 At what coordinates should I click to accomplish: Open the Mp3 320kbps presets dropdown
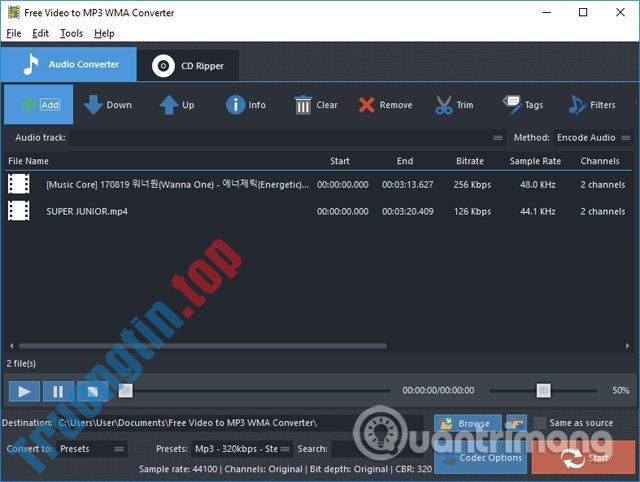point(242,449)
